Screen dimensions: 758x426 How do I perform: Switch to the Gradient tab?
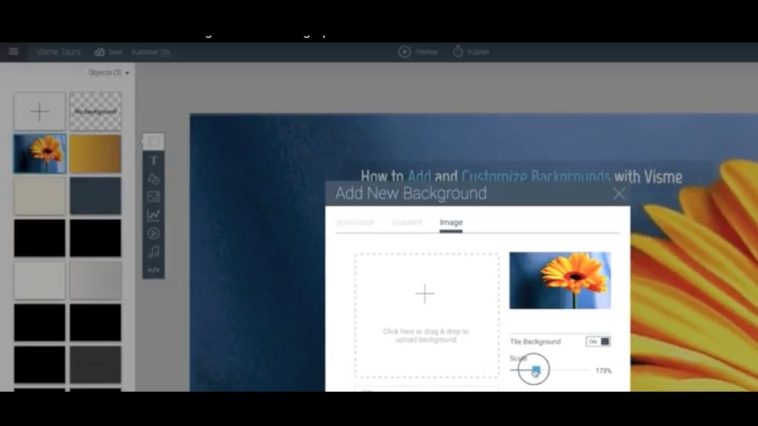tap(406, 222)
